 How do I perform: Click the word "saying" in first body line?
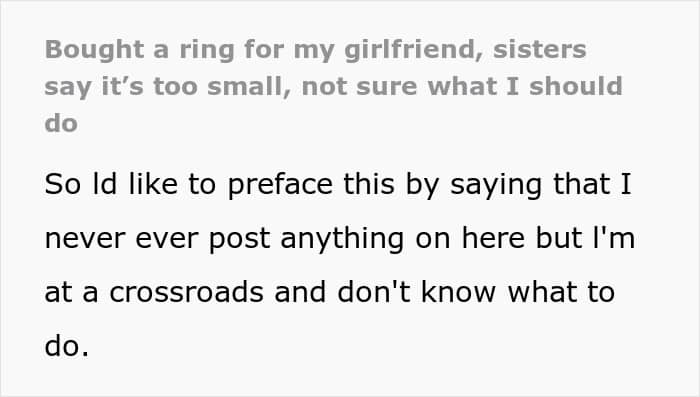tap(496, 185)
